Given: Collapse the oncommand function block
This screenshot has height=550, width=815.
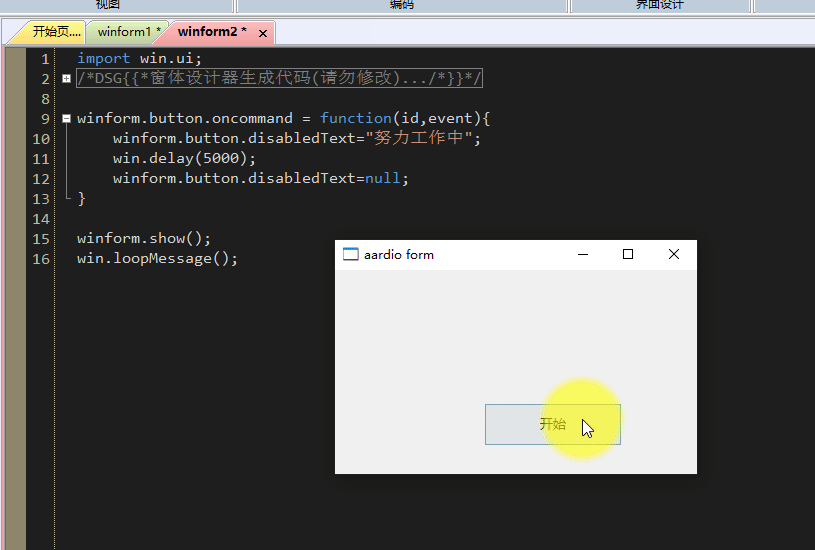Looking at the screenshot, I should pos(66,118).
